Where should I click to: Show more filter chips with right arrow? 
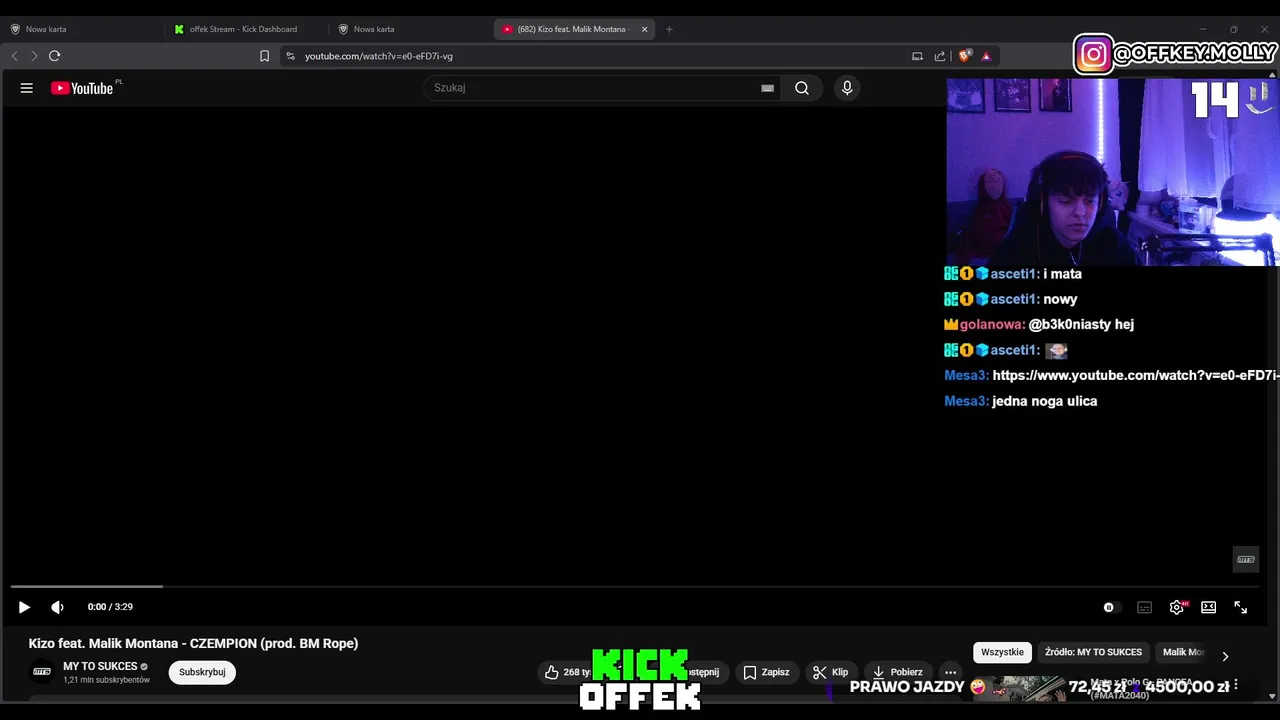coord(1225,656)
